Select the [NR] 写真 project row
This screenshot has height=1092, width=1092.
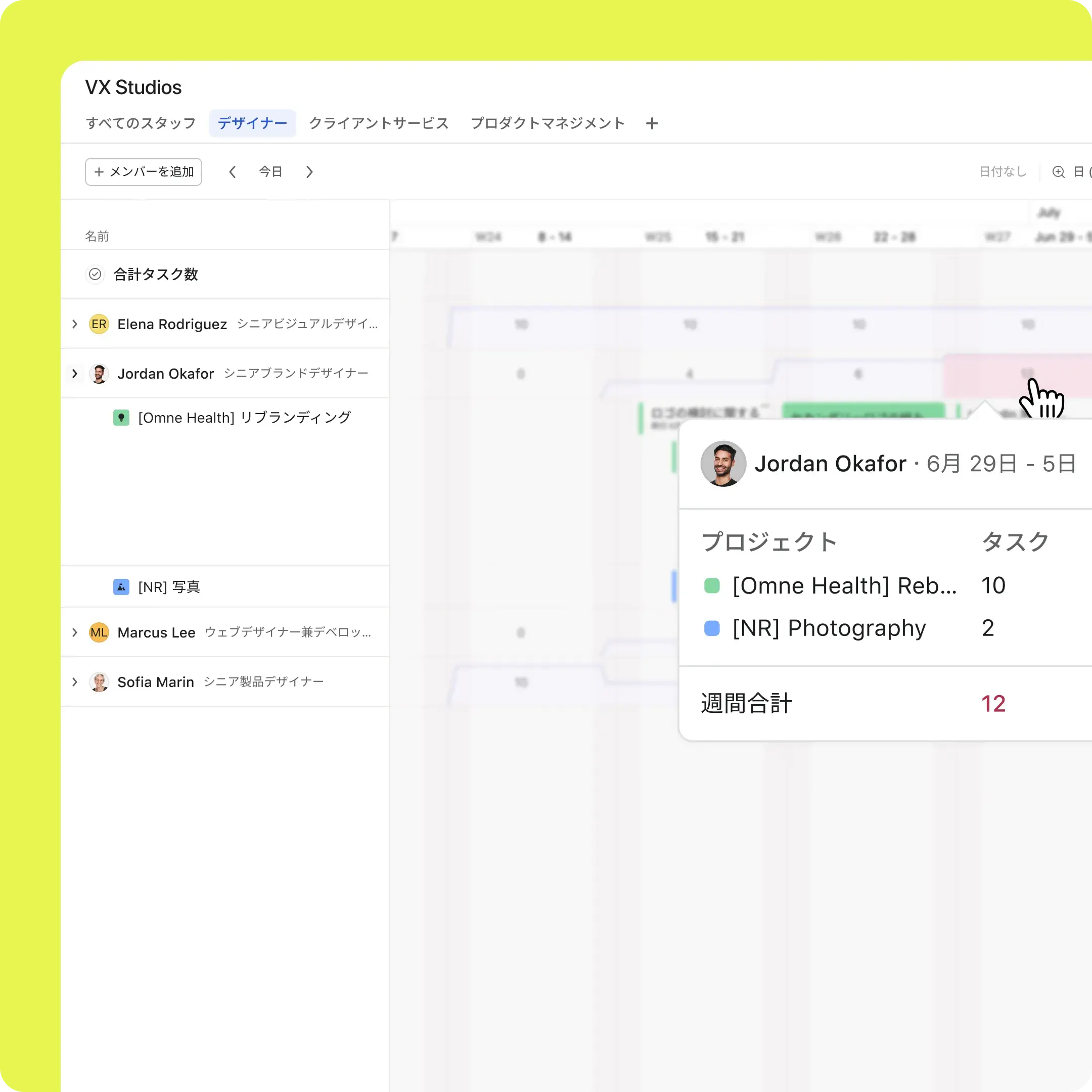tap(225, 586)
